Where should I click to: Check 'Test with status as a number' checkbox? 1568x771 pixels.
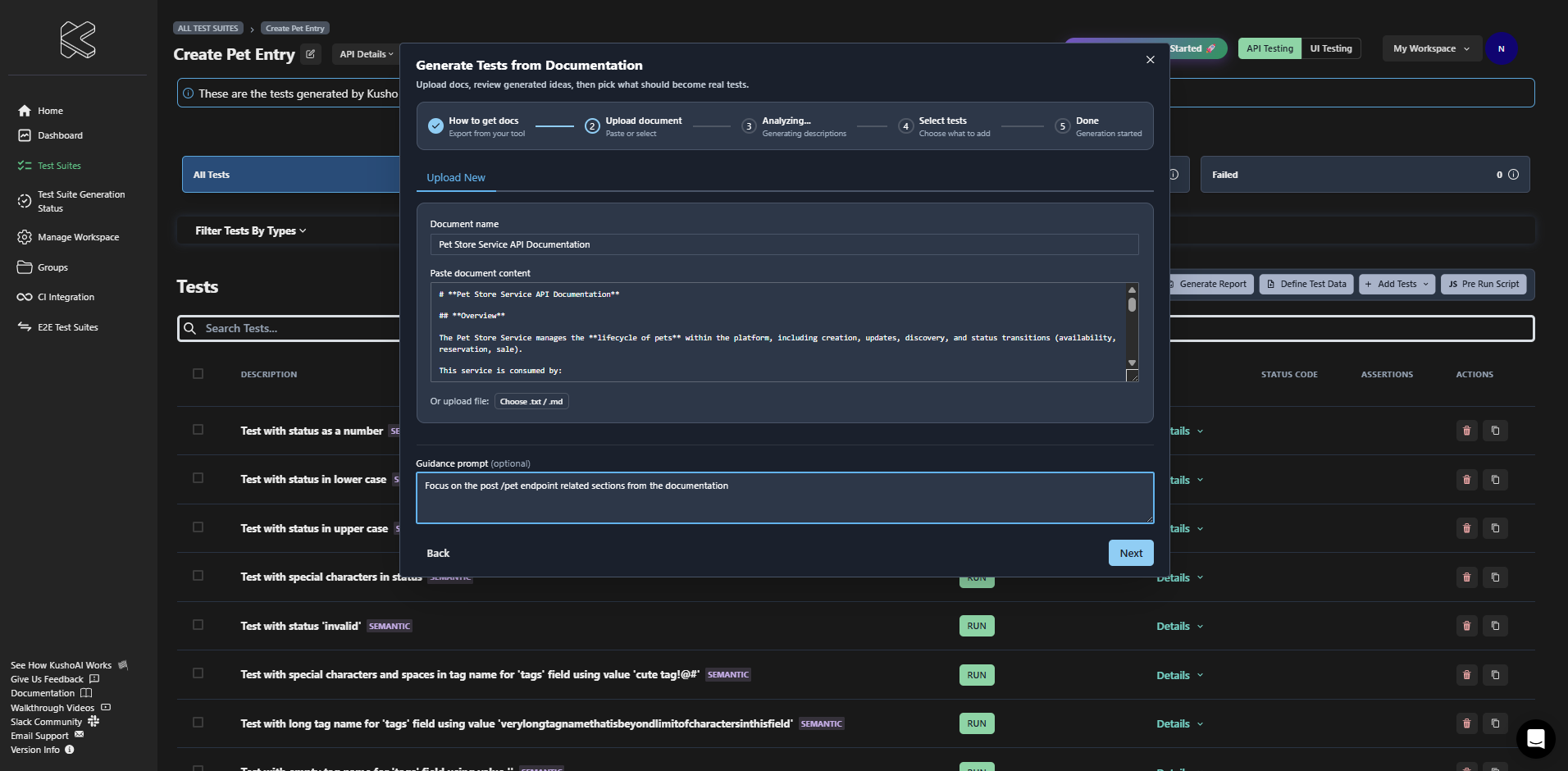pyautogui.click(x=198, y=430)
